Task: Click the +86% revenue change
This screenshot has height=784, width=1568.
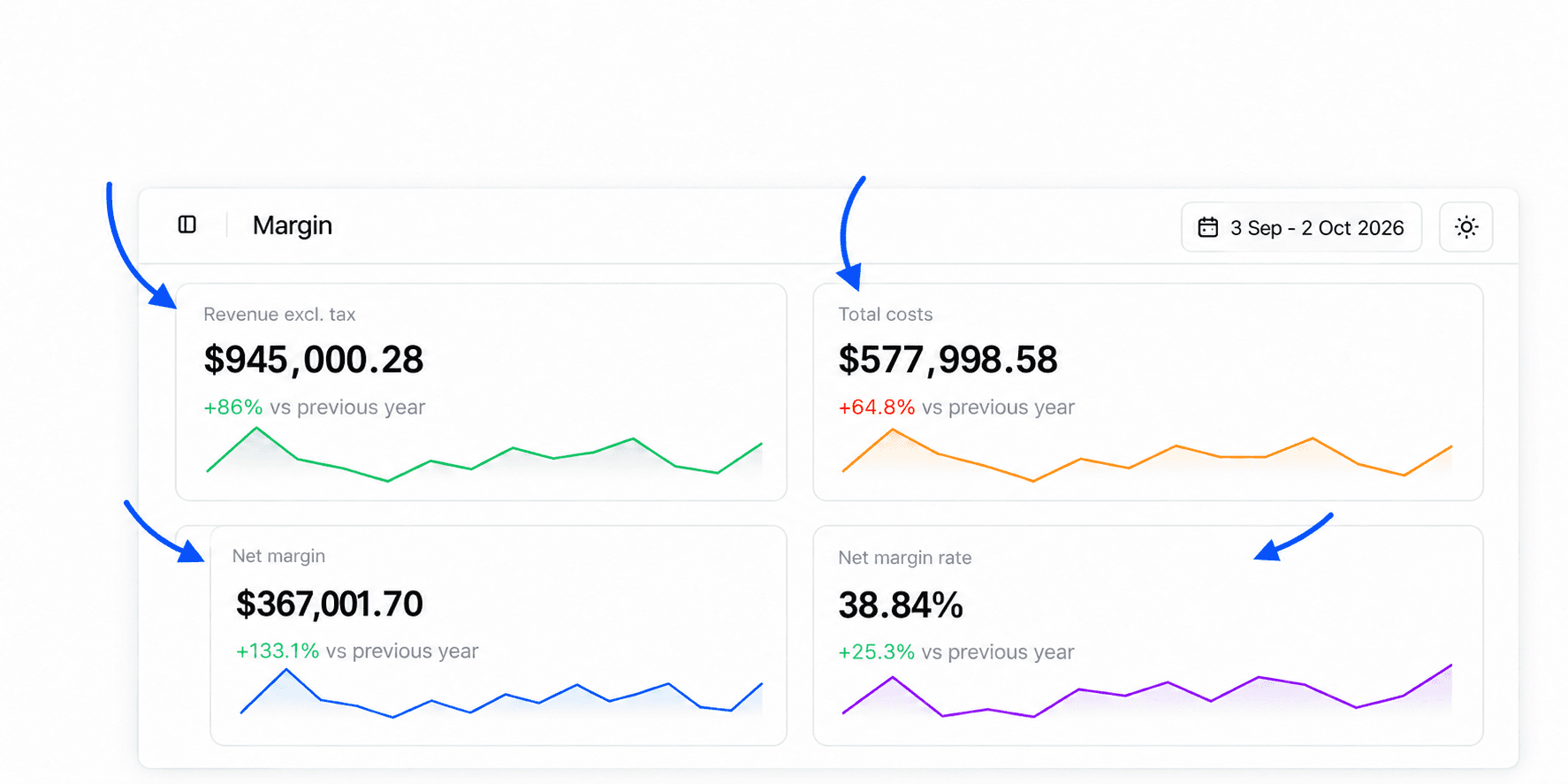Action: click(x=233, y=407)
